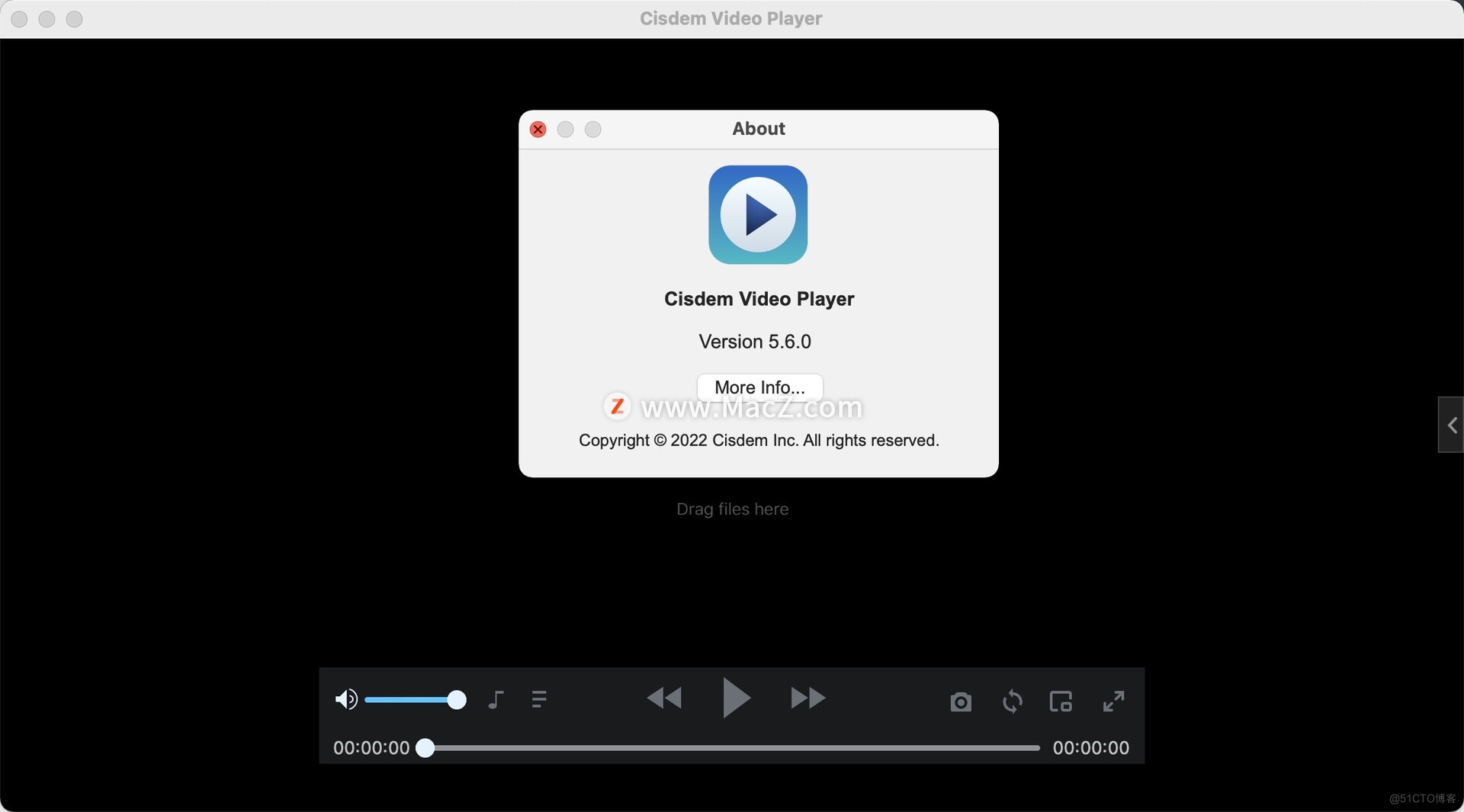1464x812 pixels.
Task: Click the Cisdem Video Player app icon
Action: pos(758,215)
